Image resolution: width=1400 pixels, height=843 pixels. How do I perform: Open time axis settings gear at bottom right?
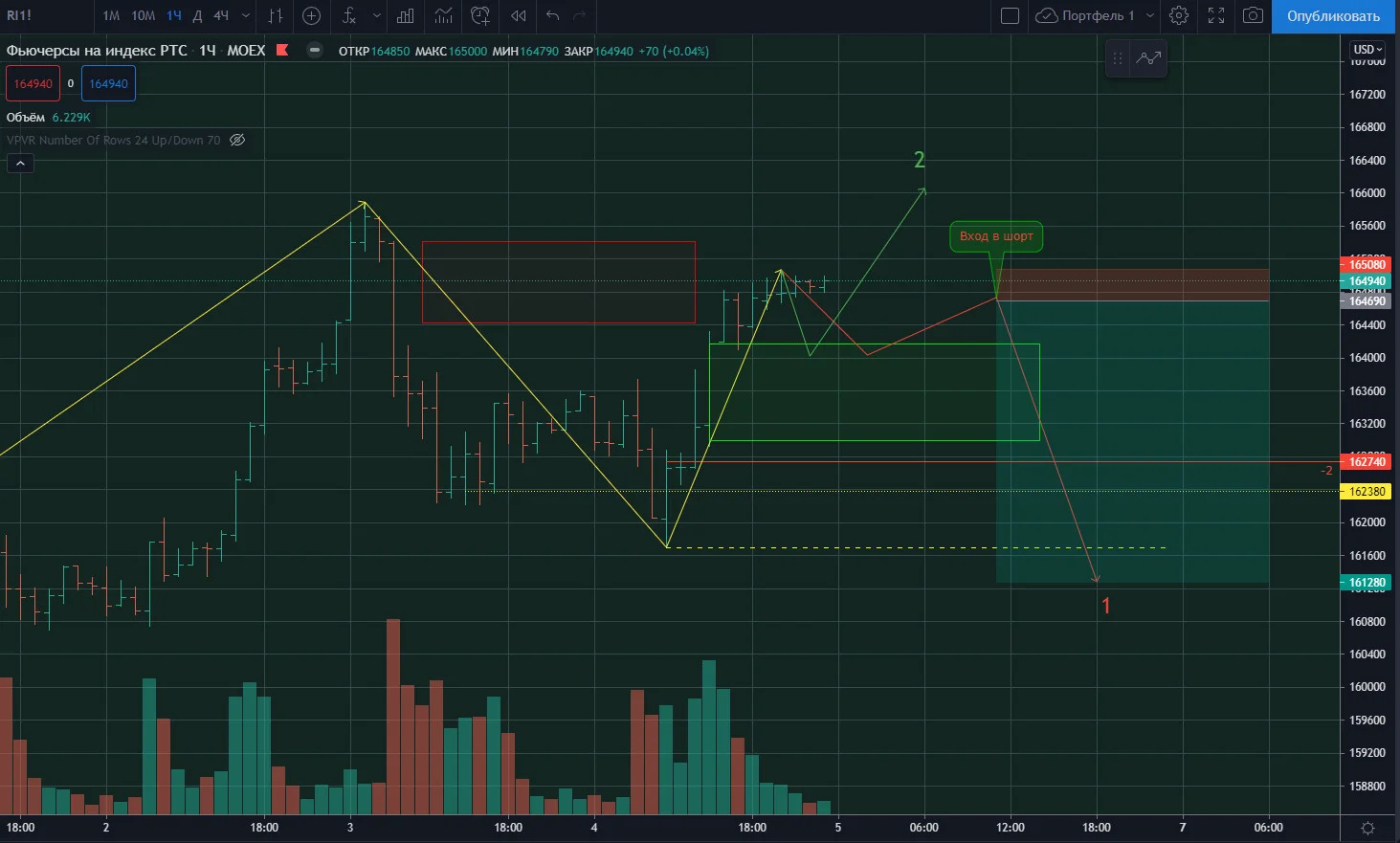1368,828
